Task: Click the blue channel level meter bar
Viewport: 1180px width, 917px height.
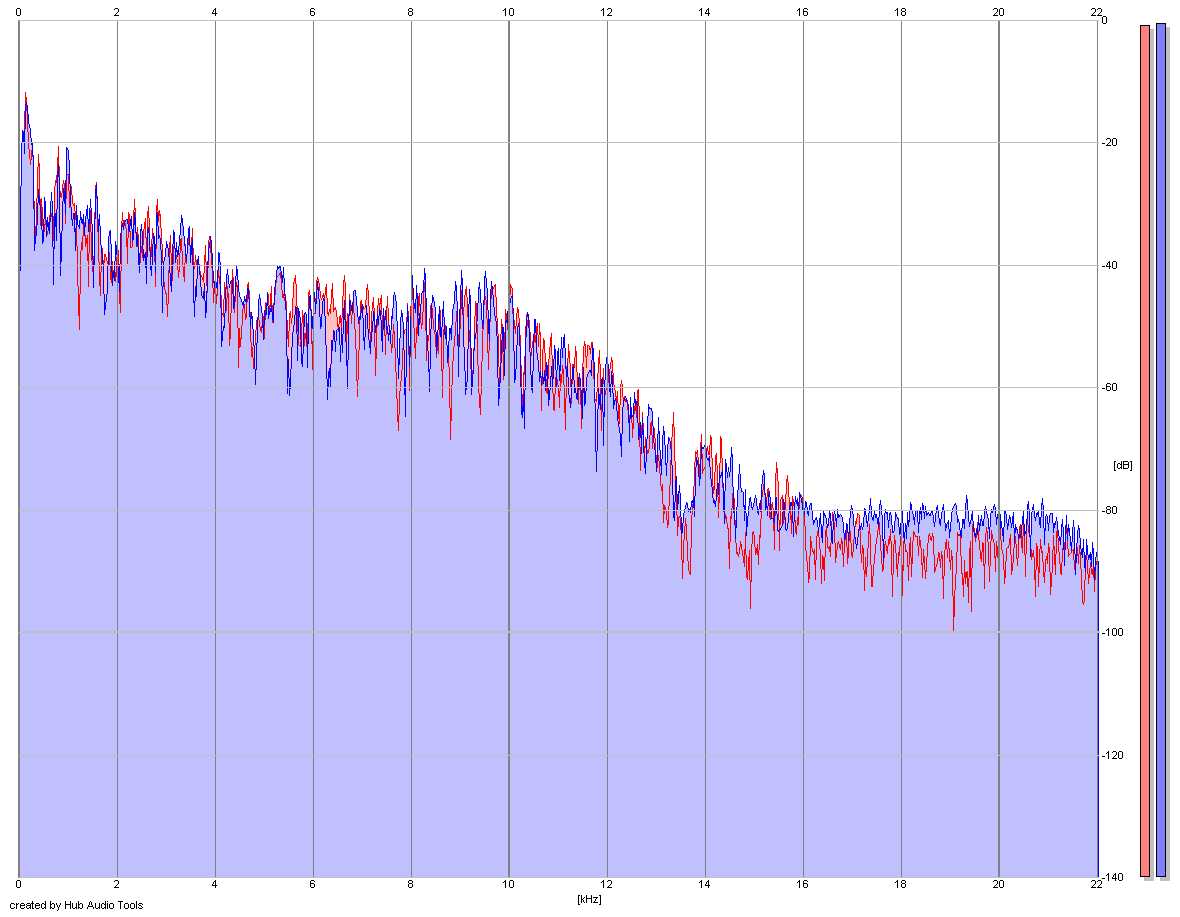Action: tap(1160, 450)
